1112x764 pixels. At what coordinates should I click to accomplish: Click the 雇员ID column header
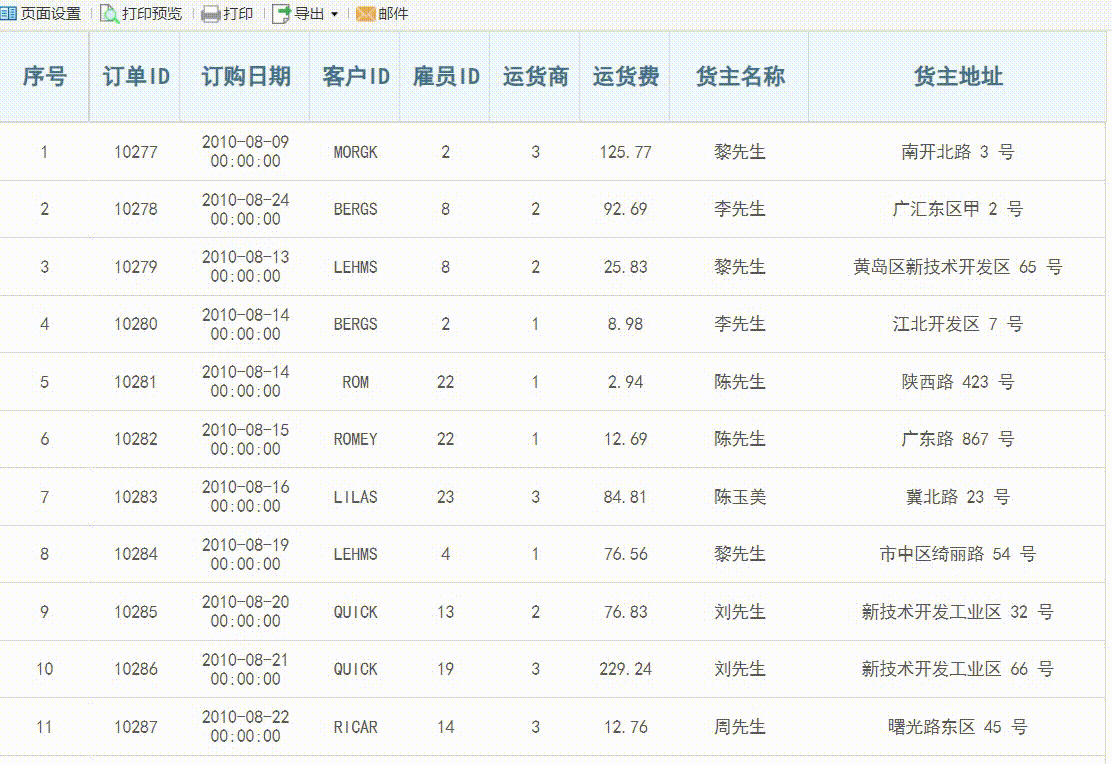coord(445,77)
